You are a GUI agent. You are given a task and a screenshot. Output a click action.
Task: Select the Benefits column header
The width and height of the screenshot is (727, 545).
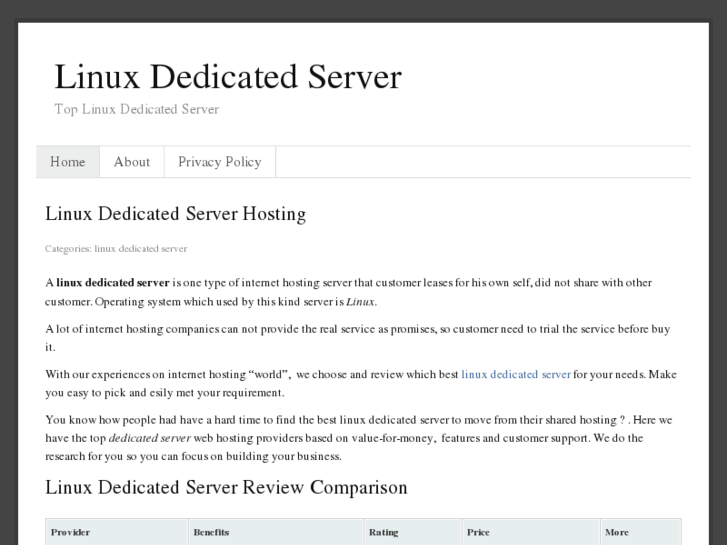tap(276, 532)
